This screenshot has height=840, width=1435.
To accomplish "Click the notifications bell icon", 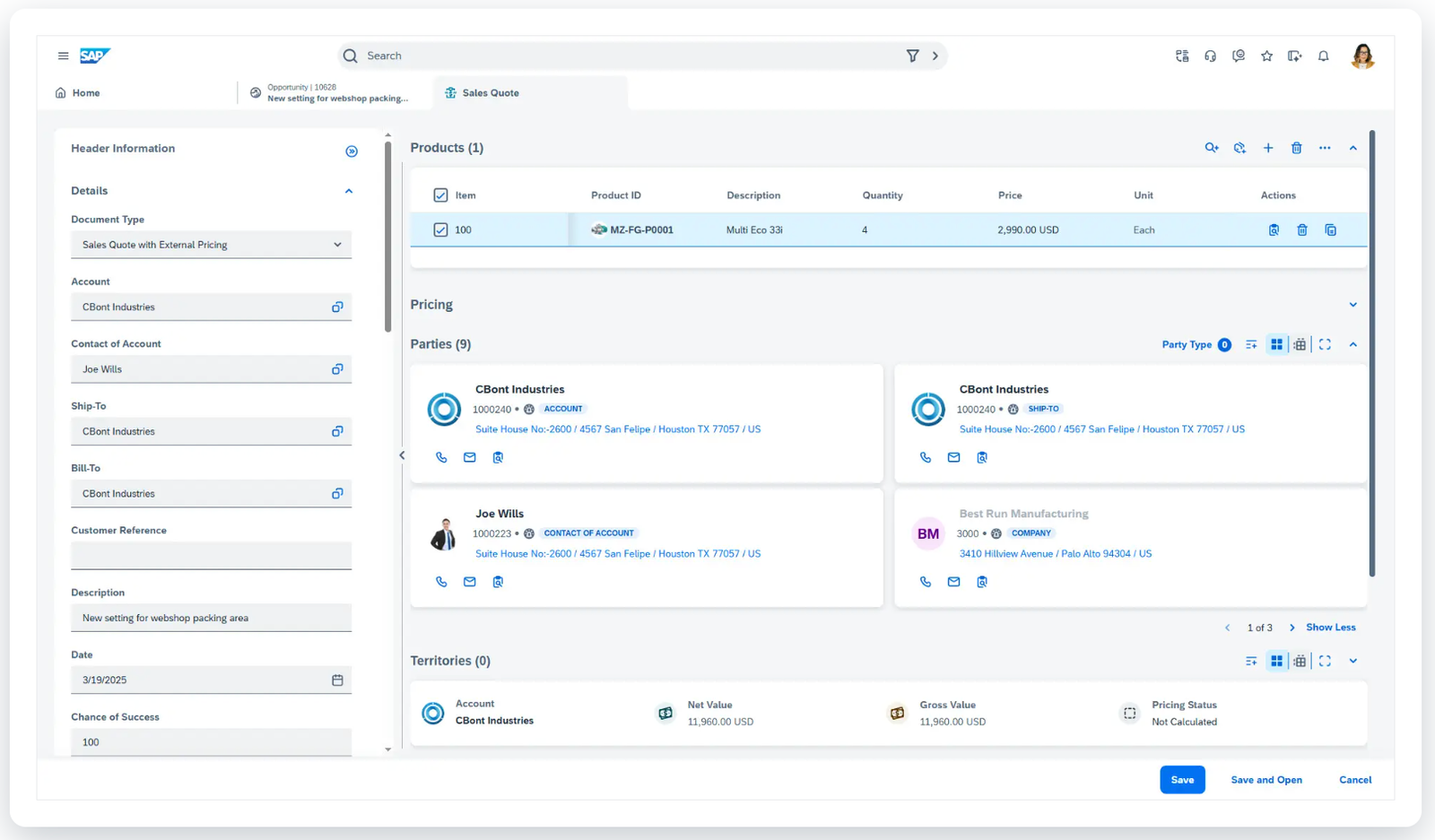I will tap(1323, 56).
